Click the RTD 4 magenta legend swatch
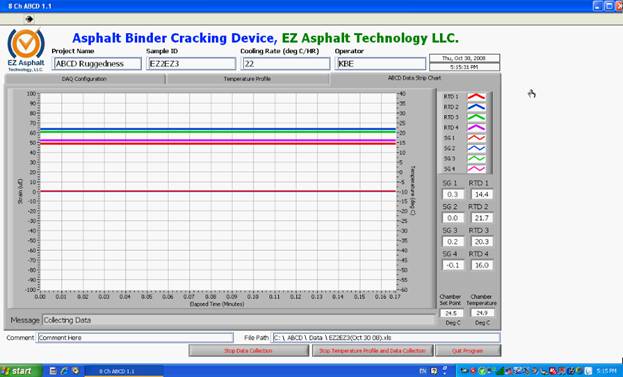The height and width of the screenshot is (377, 623). coord(476,128)
